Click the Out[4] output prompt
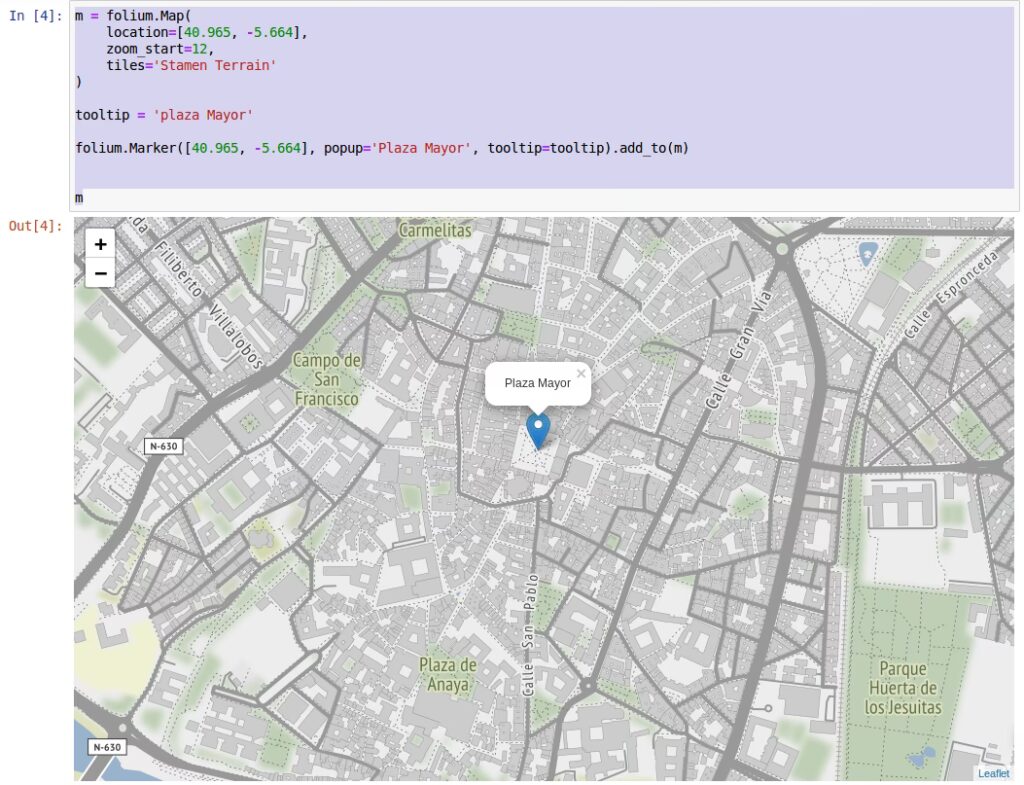Image resolution: width=1024 pixels, height=785 pixels. click(35, 226)
